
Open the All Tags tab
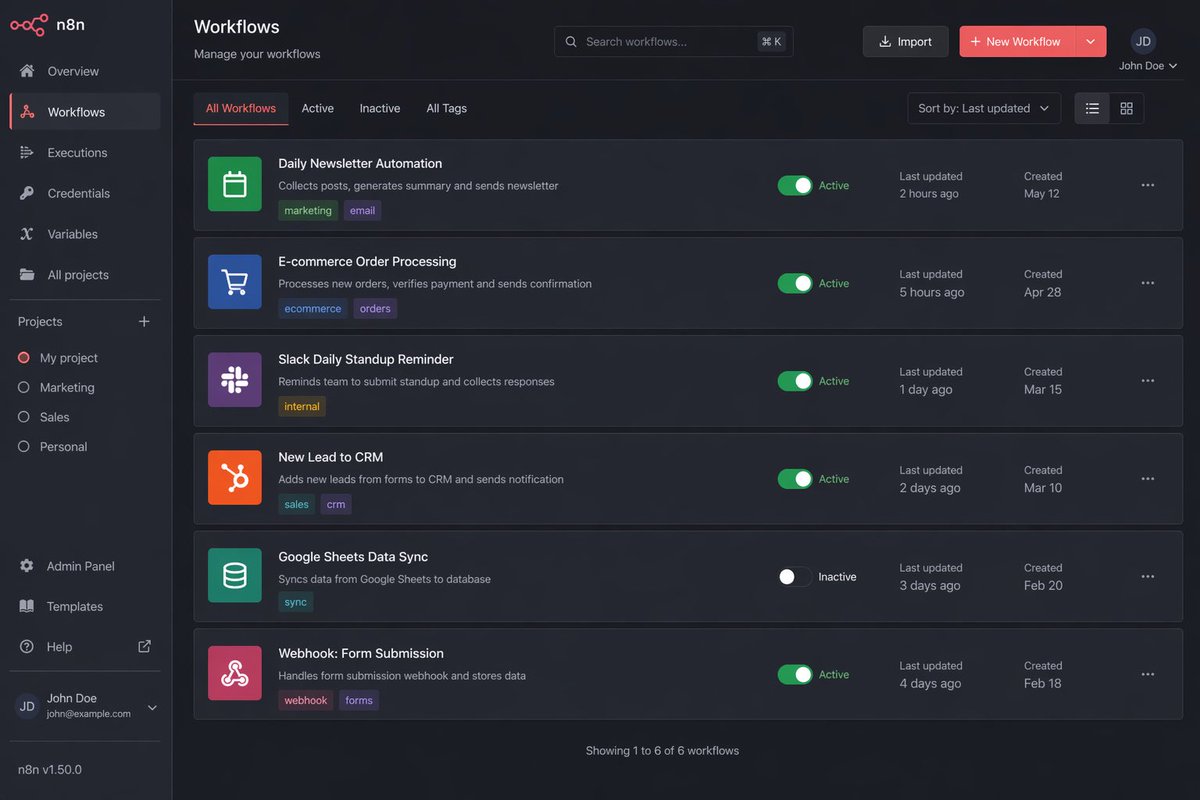click(447, 108)
